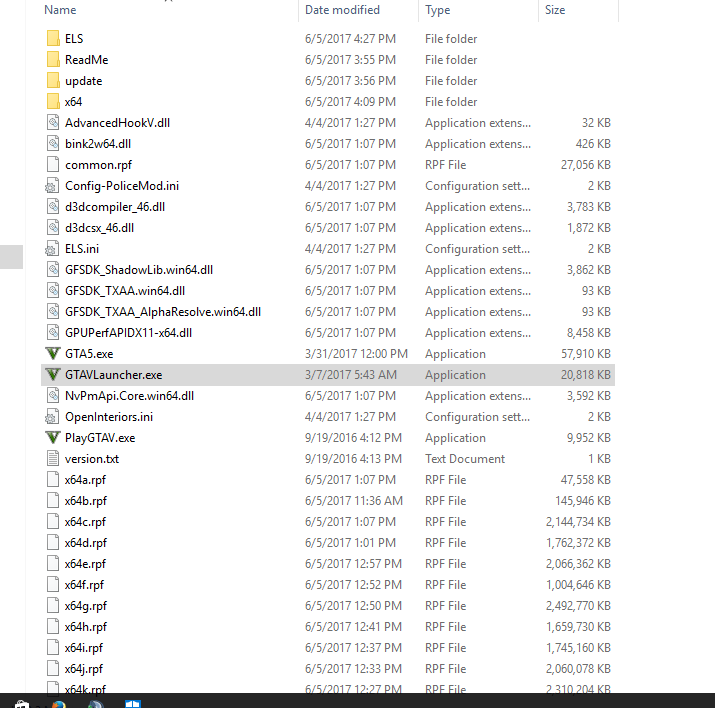Select the ReadMe folder name
Image resolution: width=715 pixels, height=708 pixels.
point(86,60)
